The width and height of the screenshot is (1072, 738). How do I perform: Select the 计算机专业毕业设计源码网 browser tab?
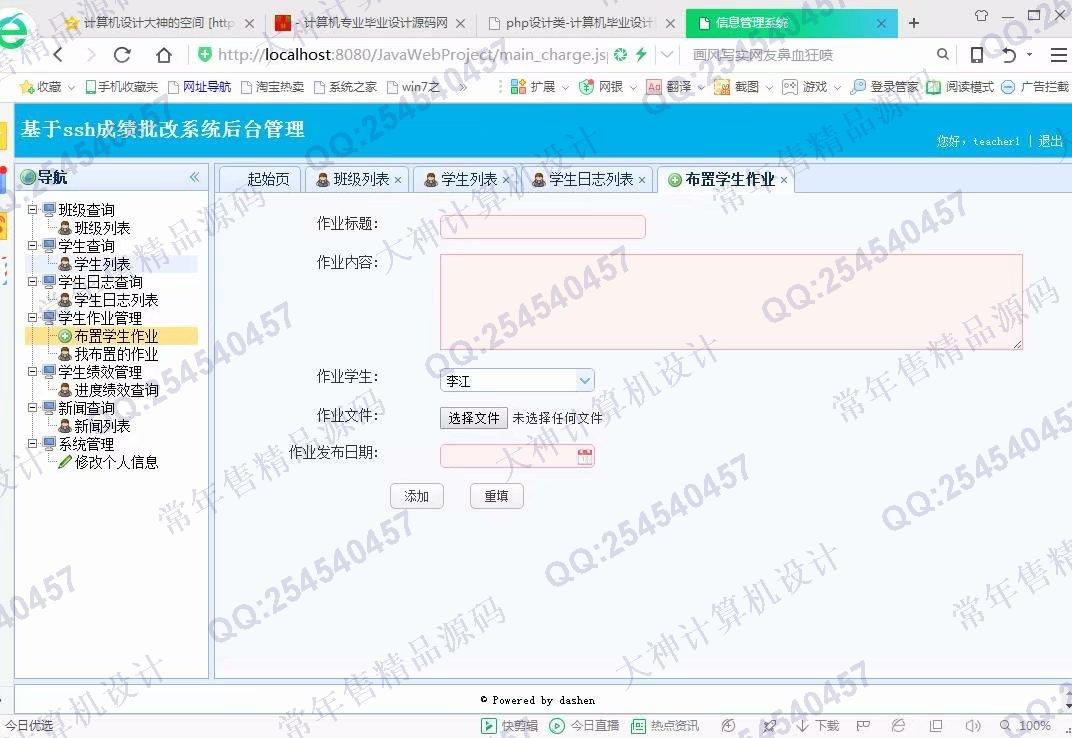point(369,23)
